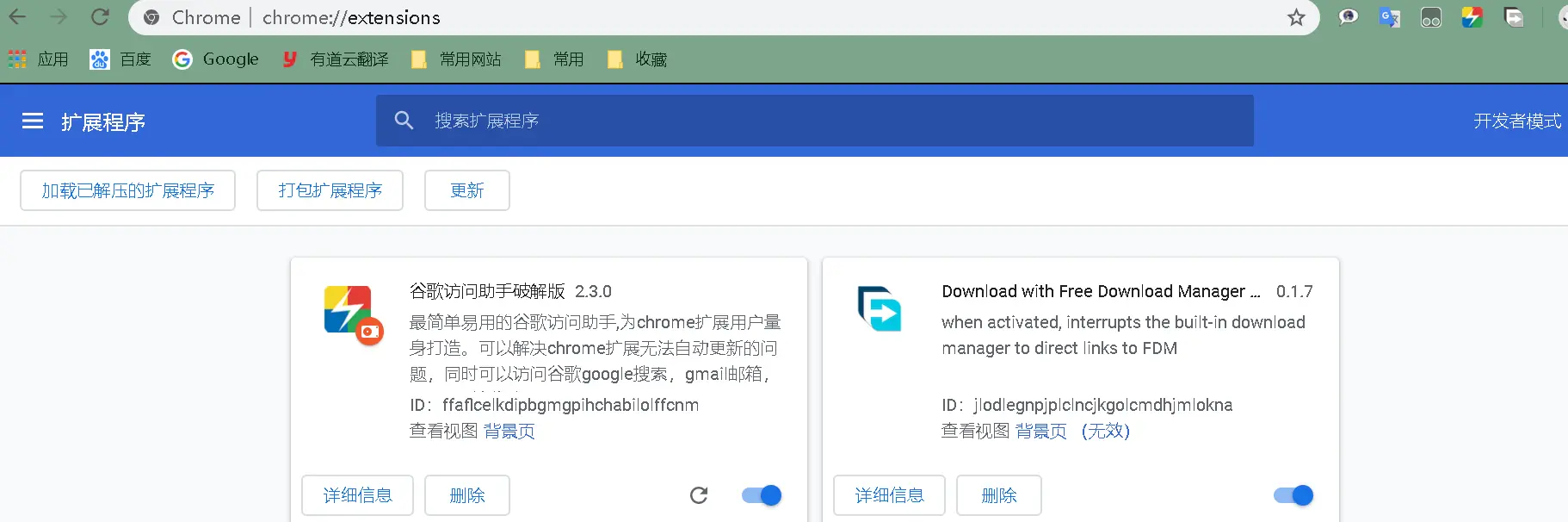Open the eye speech-bubble extension icon

[1348, 17]
